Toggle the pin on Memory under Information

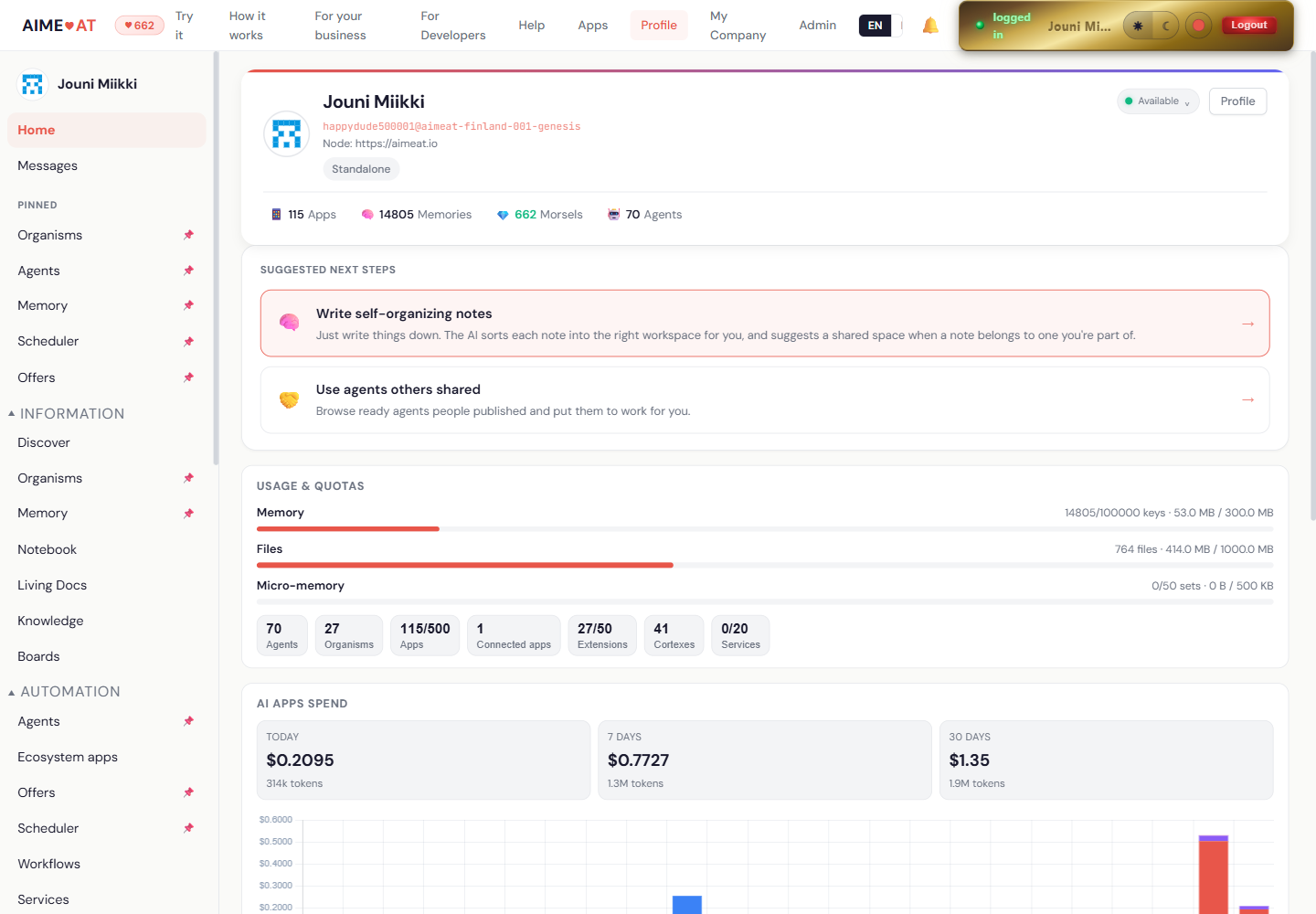188,514
